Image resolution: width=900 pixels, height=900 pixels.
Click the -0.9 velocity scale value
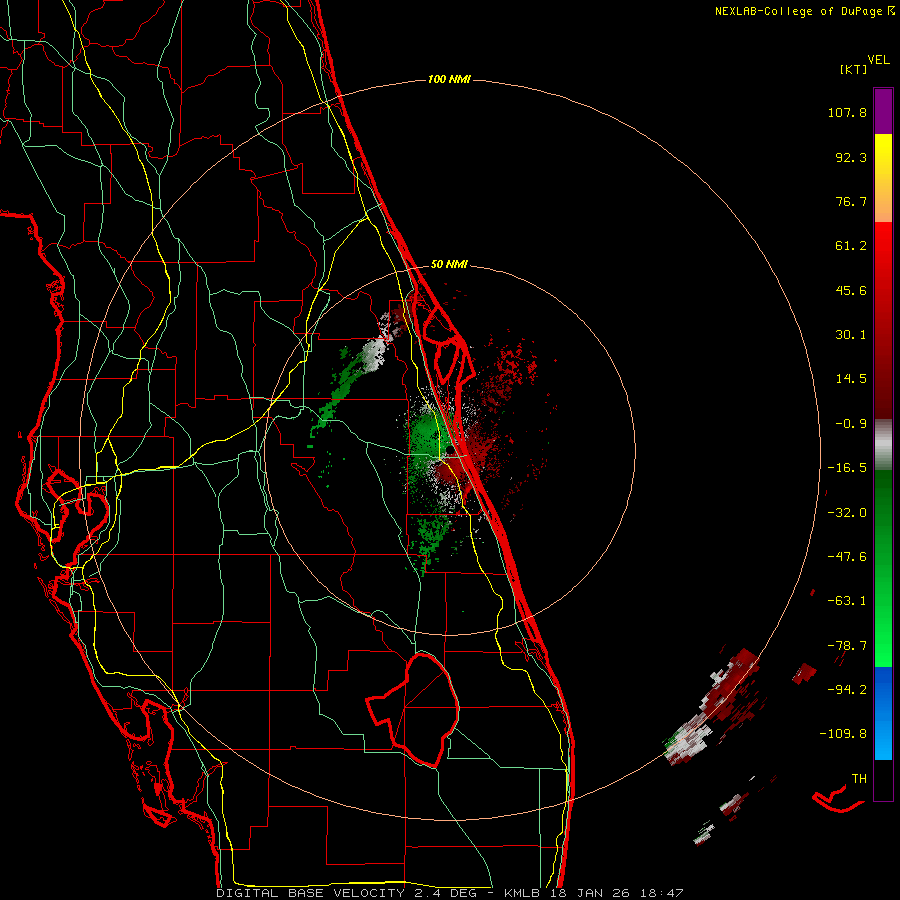click(851, 424)
